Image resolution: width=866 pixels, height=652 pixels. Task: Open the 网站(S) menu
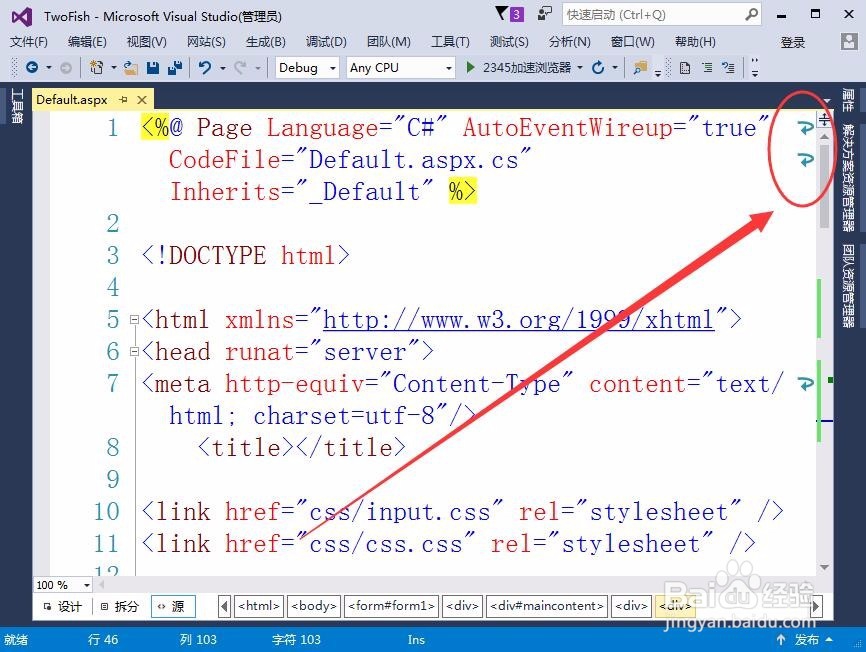[x=206, y=42]
